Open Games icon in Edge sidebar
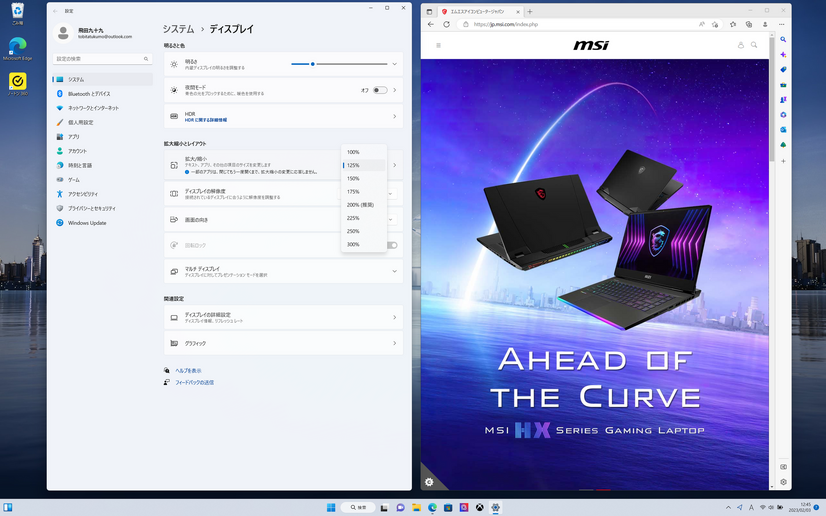Viewport: 826px width, 516px height. click(x=783, y=100)
